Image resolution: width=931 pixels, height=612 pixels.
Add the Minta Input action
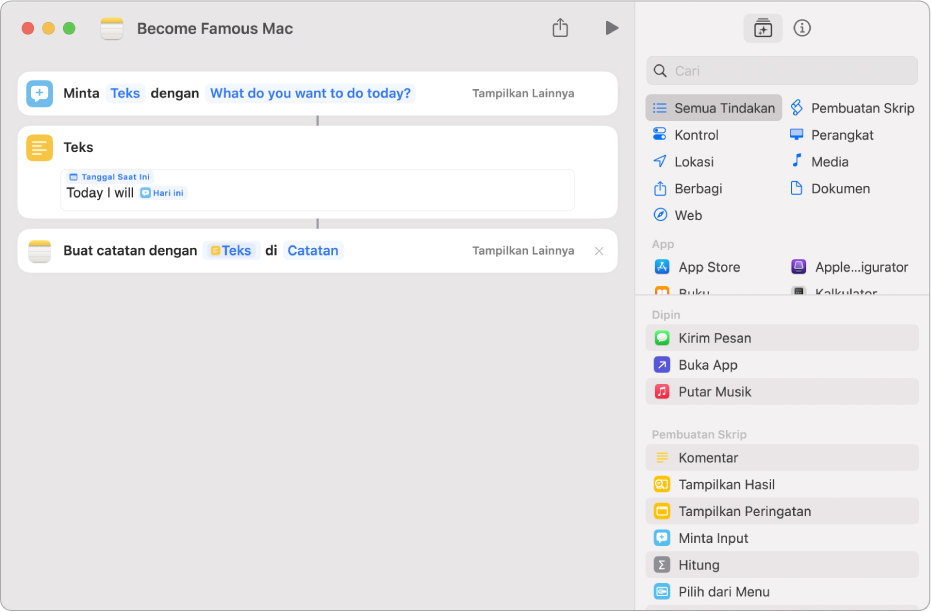pyautogui.click(x=713, y=538)
